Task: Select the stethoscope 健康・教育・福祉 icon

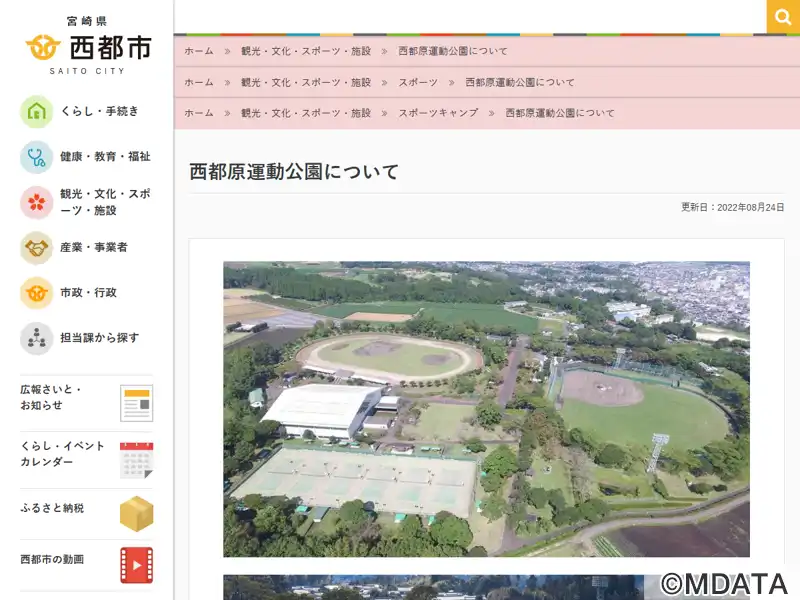Action: tap(37, 157)
